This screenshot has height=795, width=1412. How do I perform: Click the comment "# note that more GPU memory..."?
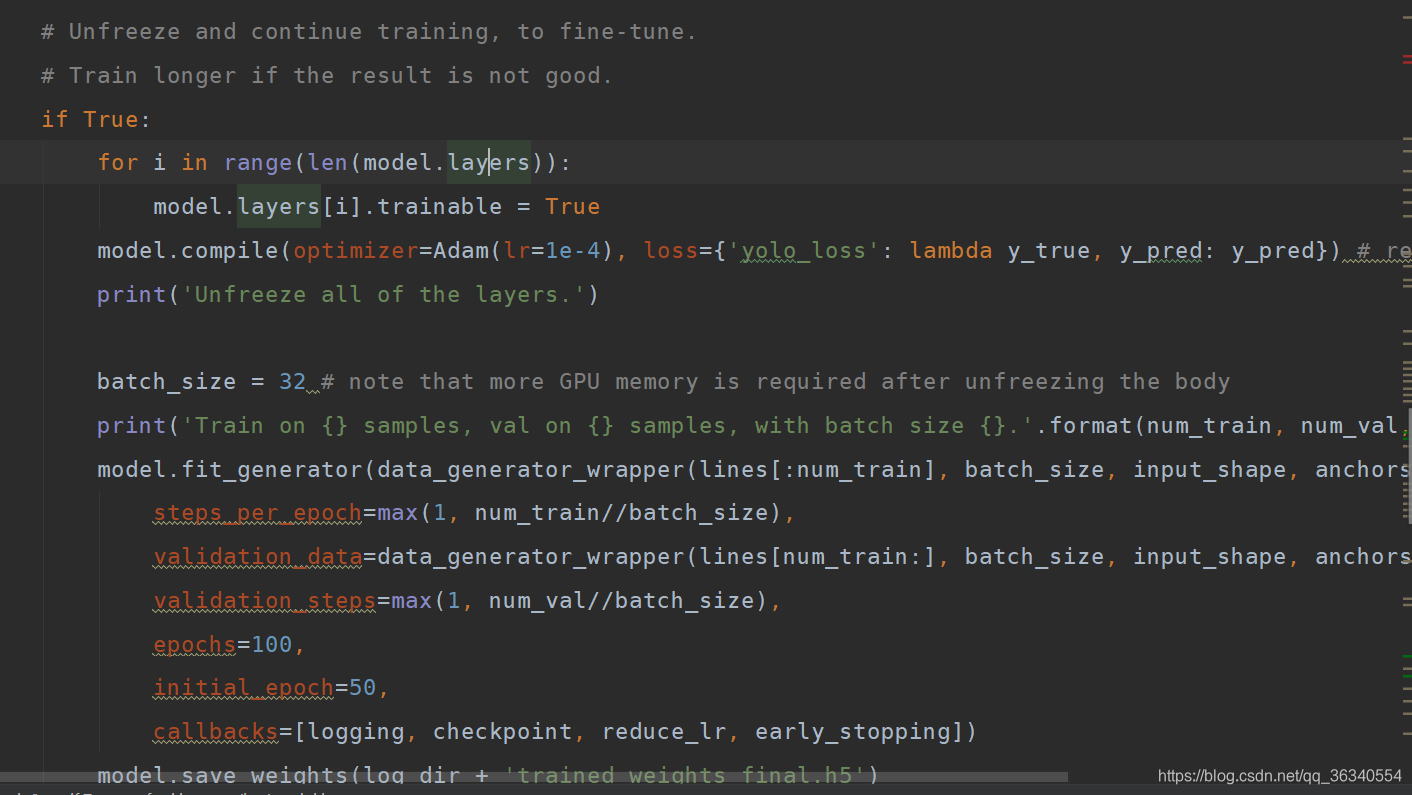click(x=776, y=381)
